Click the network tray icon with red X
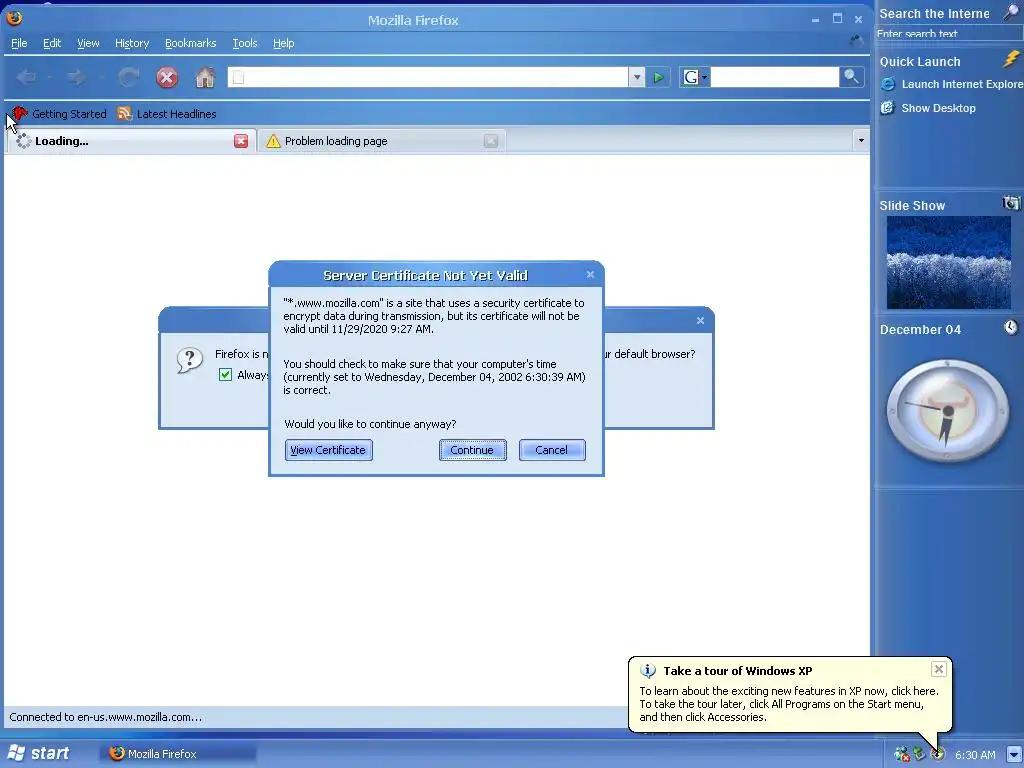Viewport: 1024px width, 768px height. (902, 754)
